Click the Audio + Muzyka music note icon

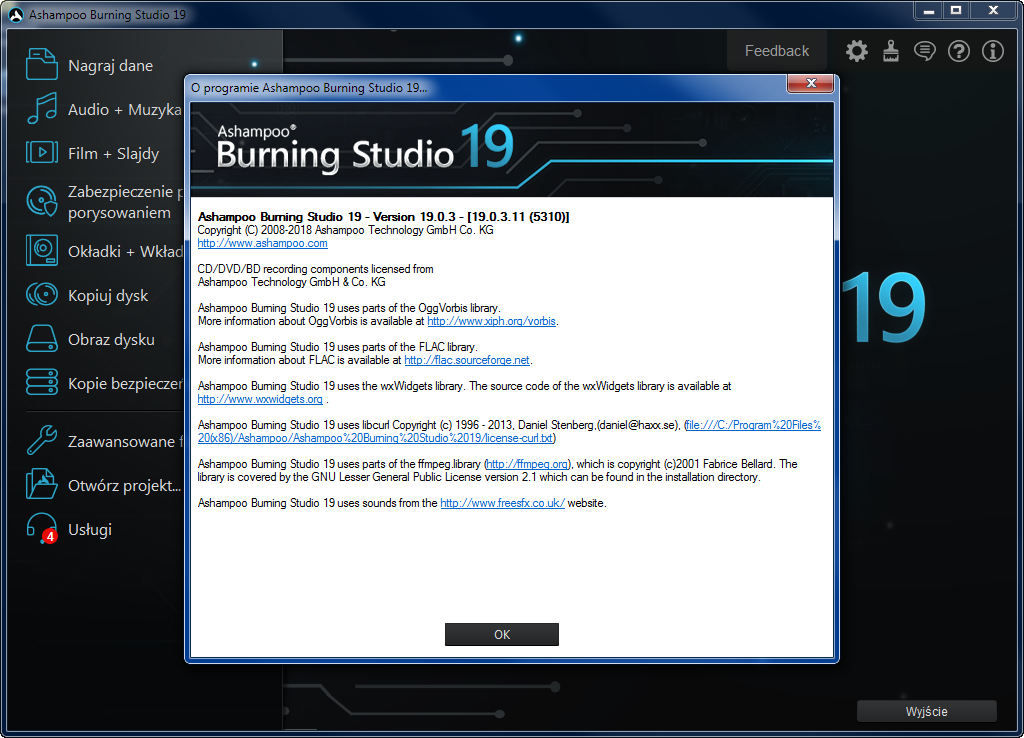click(42, 108)
